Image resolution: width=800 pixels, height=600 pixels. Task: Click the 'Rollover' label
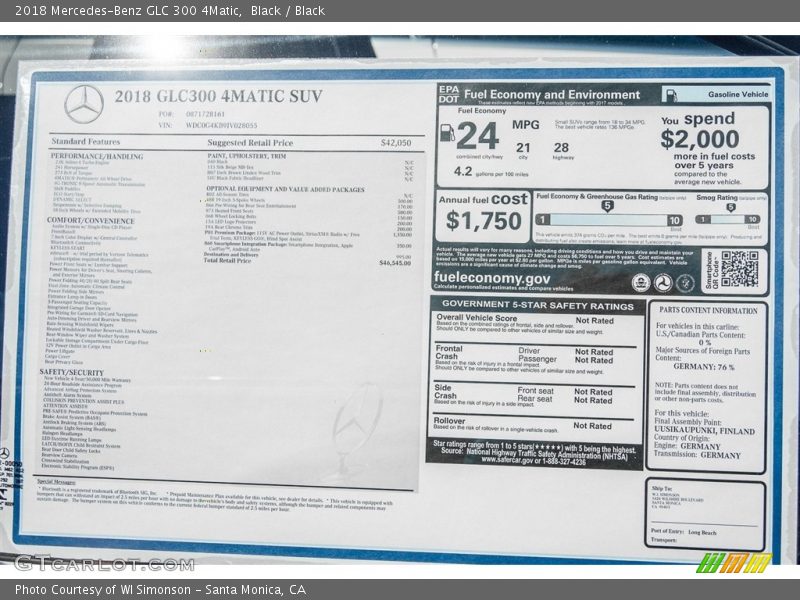click(449, 421)
